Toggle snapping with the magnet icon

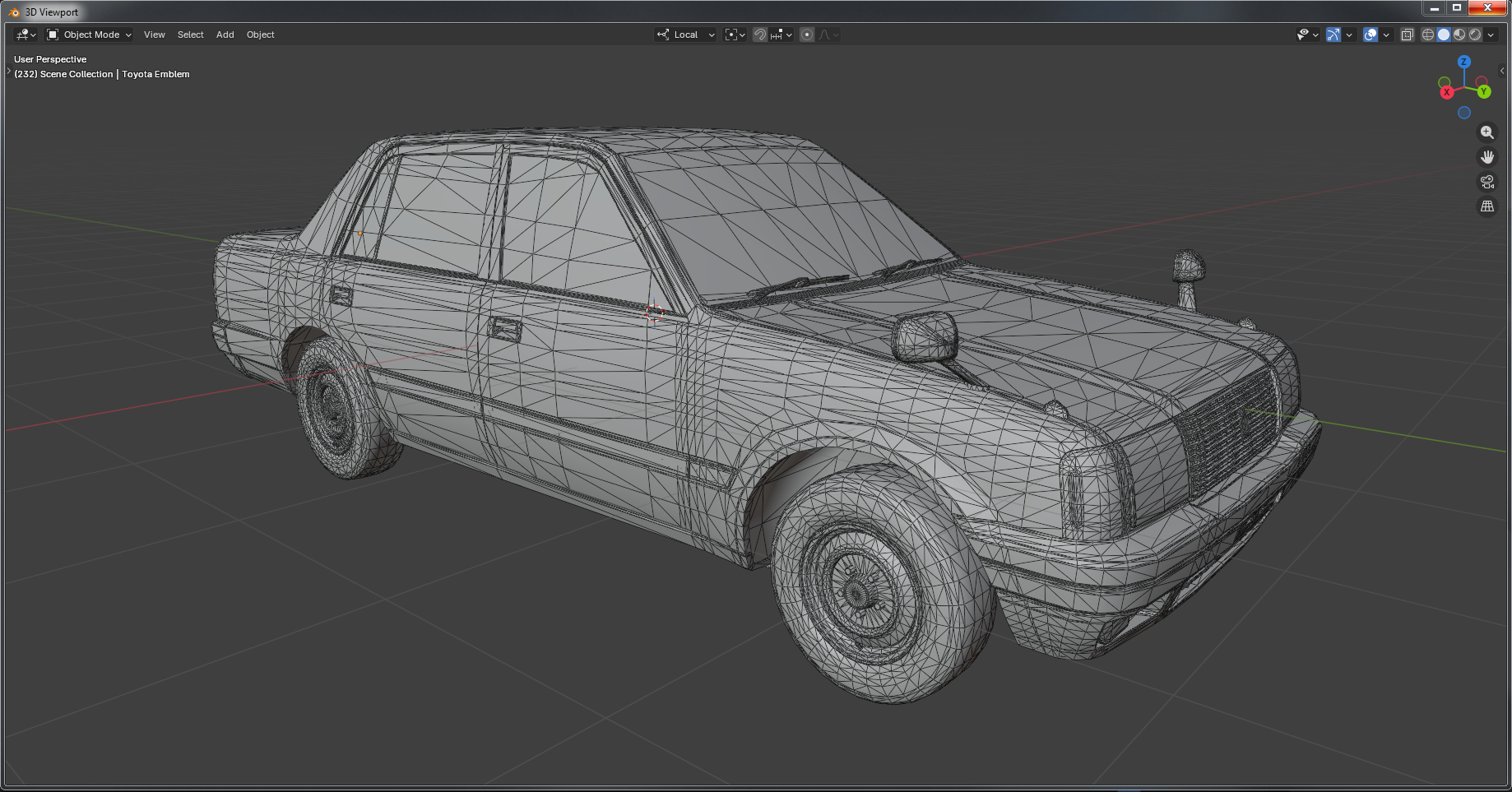[760, 35]
